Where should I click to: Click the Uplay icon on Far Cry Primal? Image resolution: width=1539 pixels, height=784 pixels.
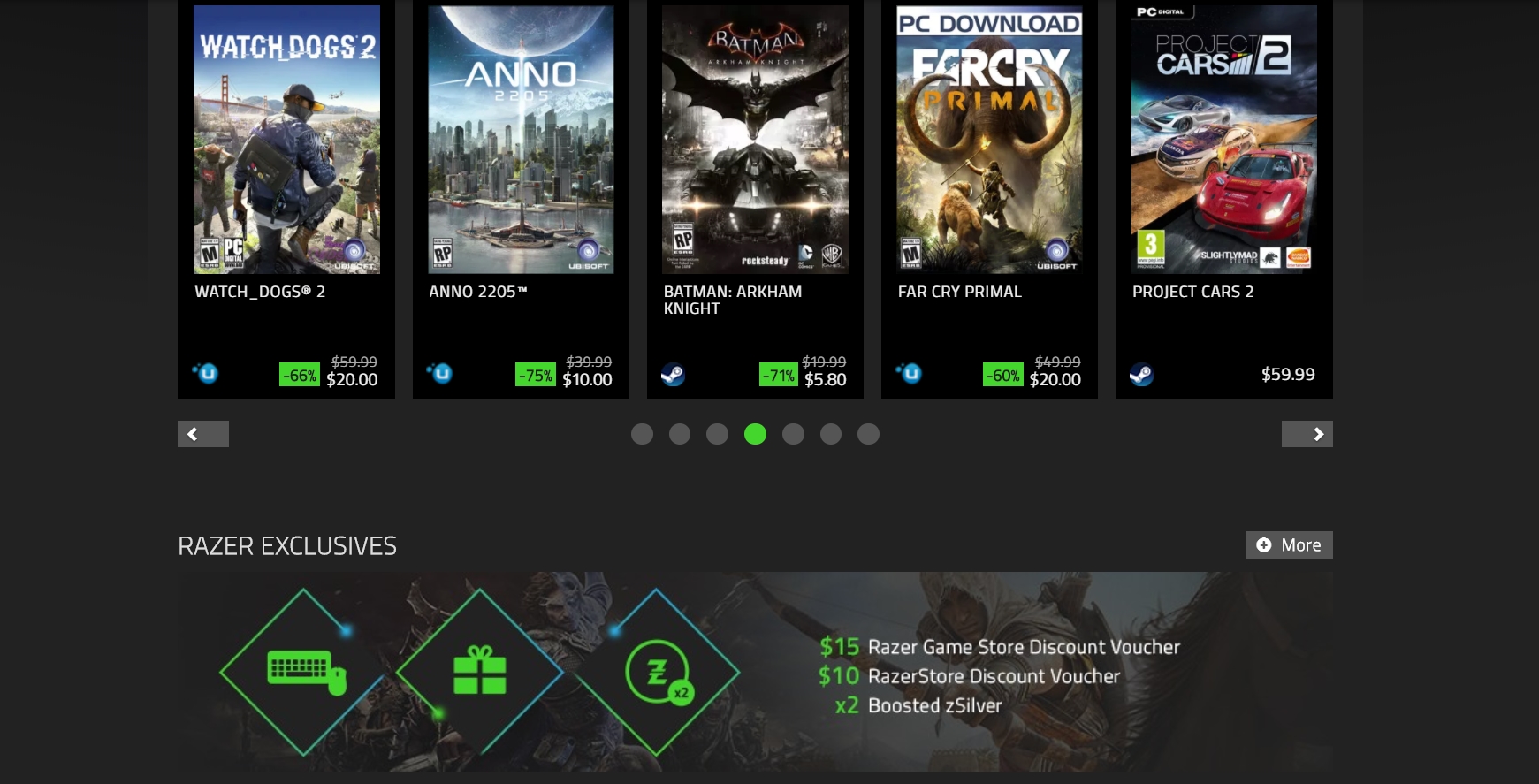(x=909, y=373)
